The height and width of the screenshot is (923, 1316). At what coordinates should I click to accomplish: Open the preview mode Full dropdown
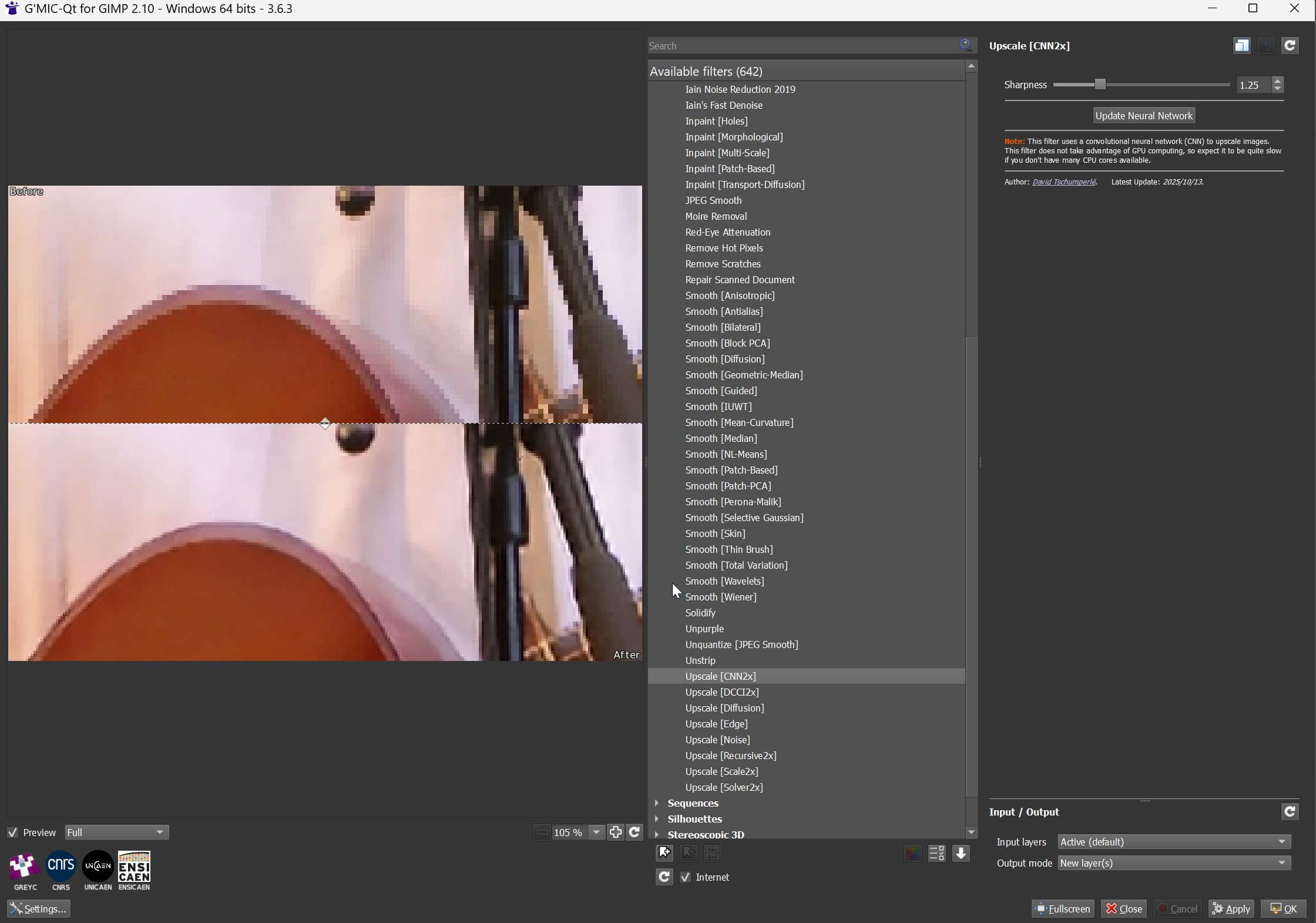[116, 833]
